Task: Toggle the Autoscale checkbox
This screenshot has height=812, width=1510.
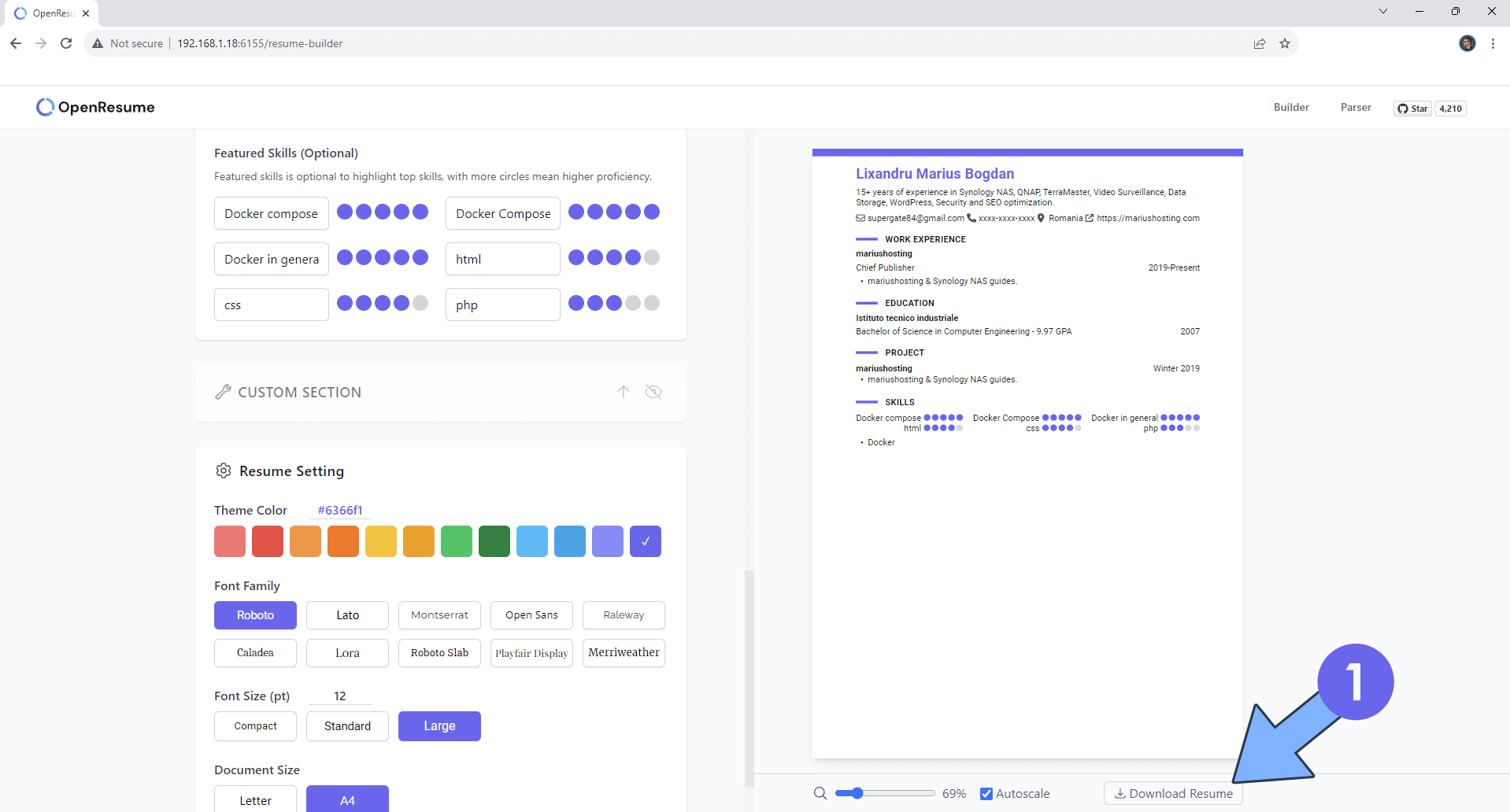Action: click(x=986, y=793)
